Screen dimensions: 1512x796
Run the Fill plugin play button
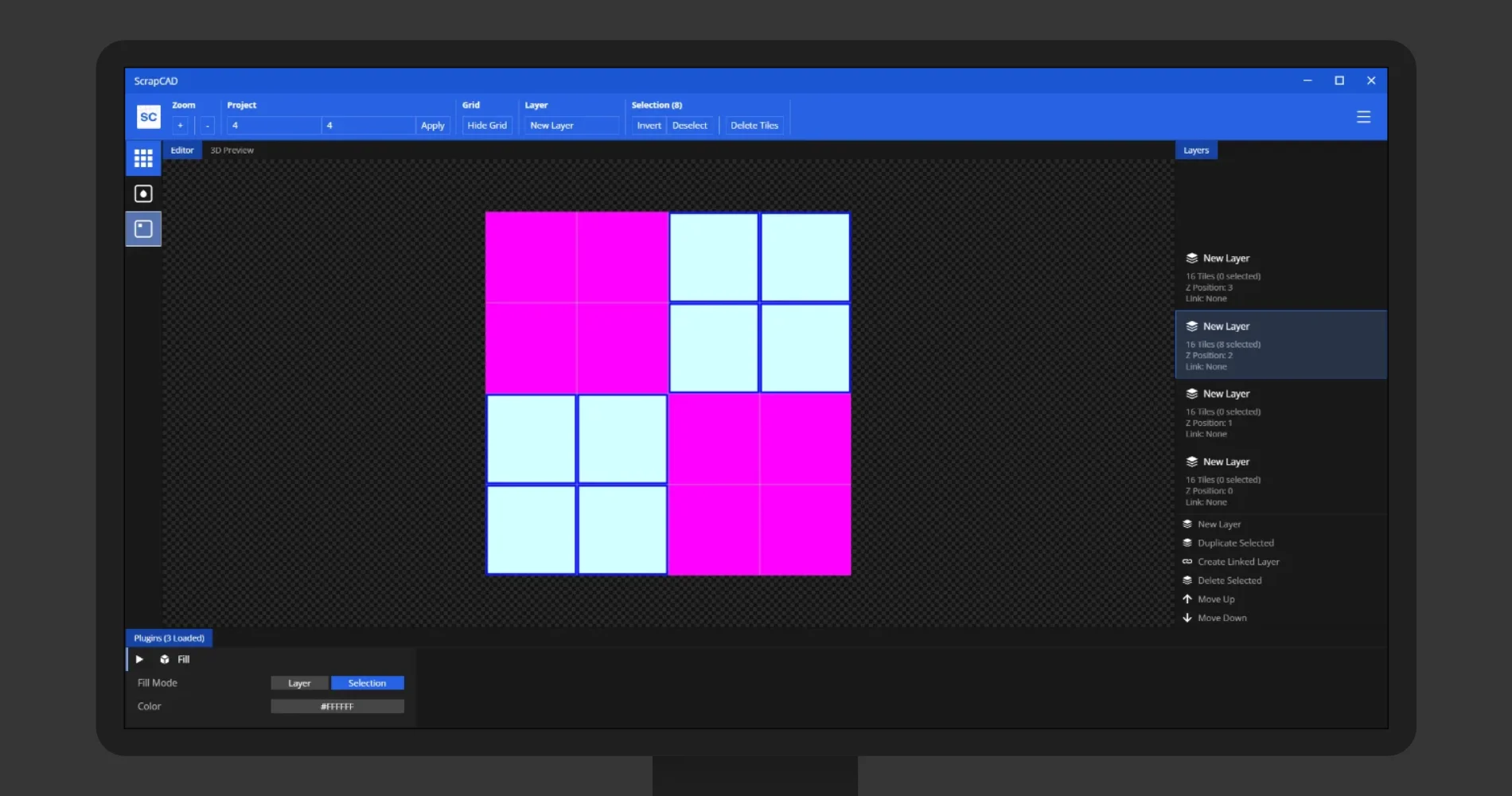click(x=139, y=659)
